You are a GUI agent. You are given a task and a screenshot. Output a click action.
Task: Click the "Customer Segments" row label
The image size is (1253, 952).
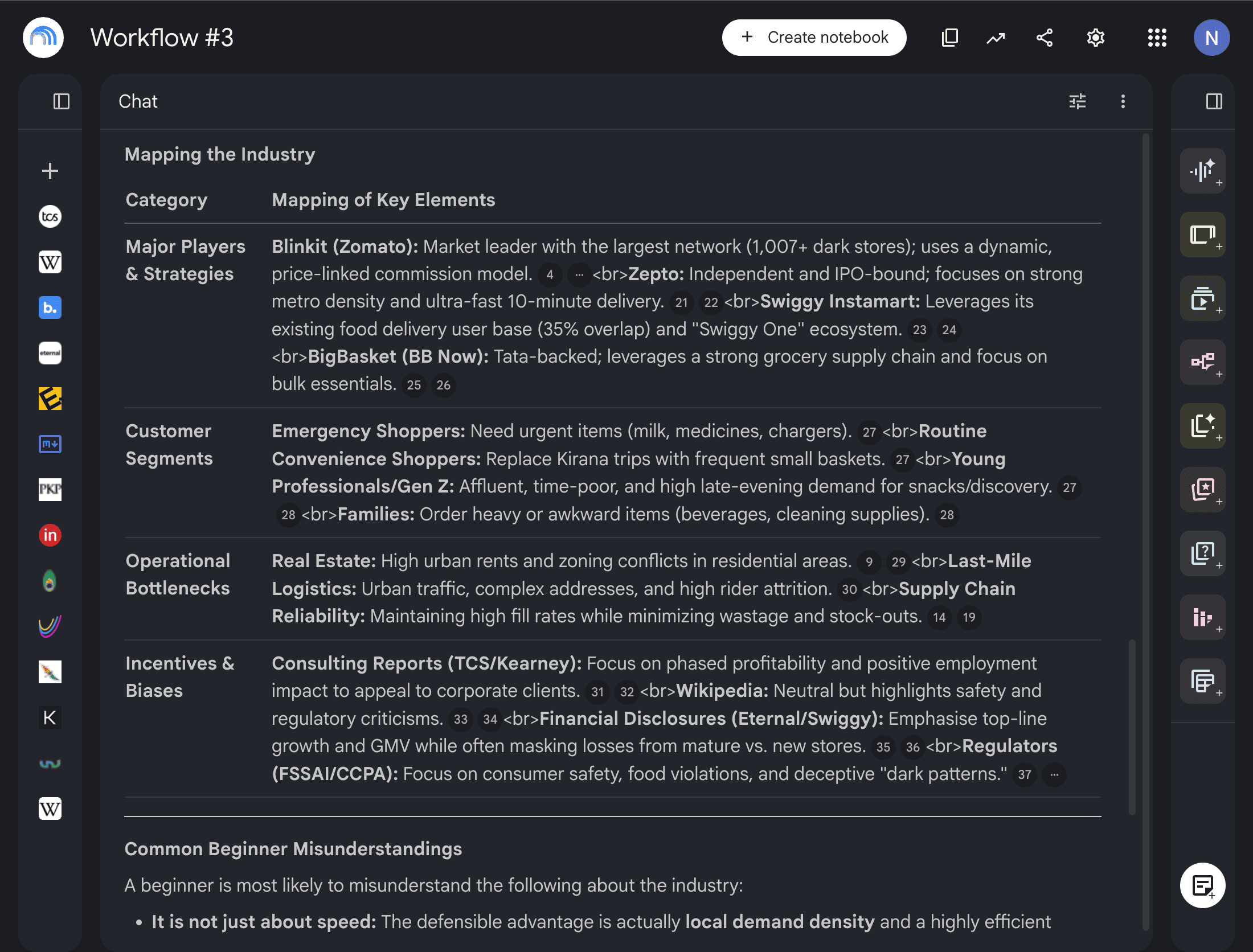click(x=169, y=445)
